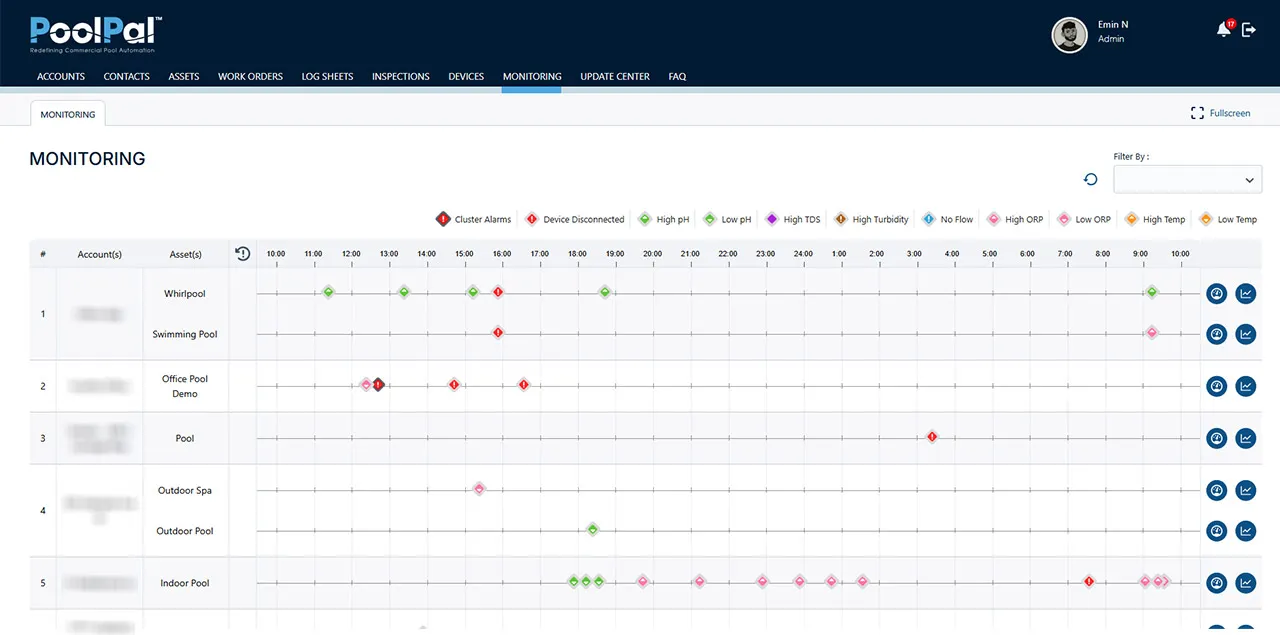This screenshot has width=1280, height=635.
Task: Click the notification bell icon
Action: (1223, 30)
